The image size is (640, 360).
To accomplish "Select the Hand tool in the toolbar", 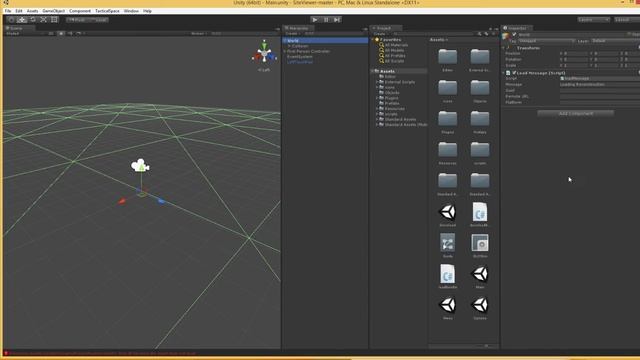I will (x=11, y=20).
